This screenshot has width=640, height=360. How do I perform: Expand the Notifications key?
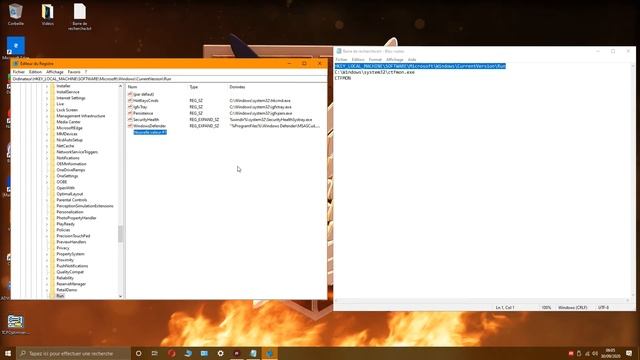click(x=47, y=158)
